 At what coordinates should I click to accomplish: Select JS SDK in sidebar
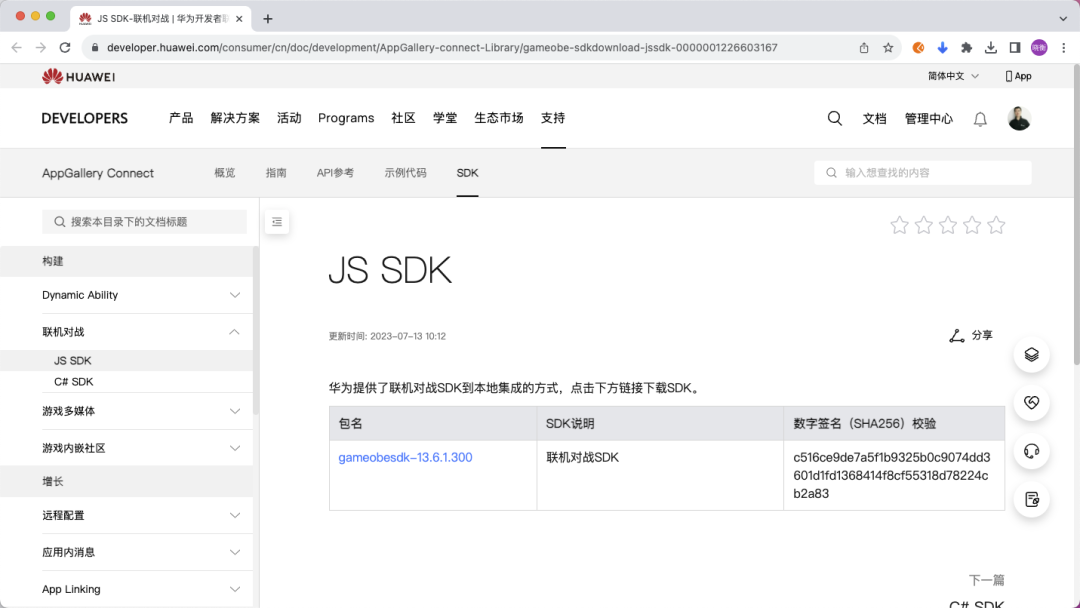tap(73, 361)
